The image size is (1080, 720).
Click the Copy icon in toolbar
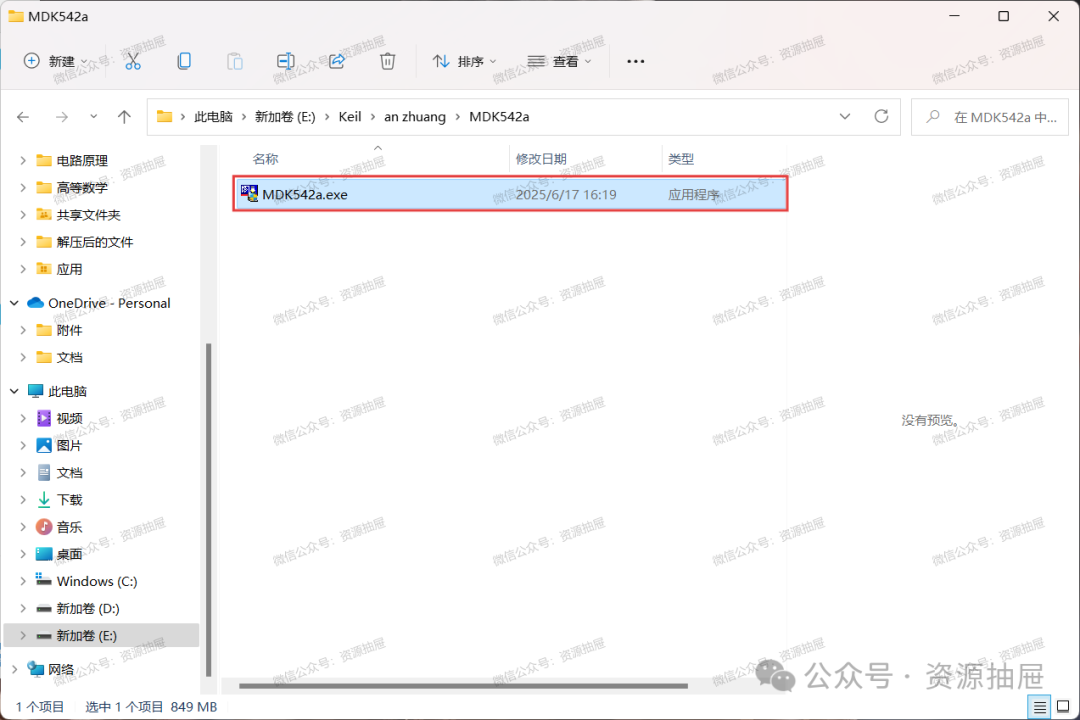pos(184,61)
